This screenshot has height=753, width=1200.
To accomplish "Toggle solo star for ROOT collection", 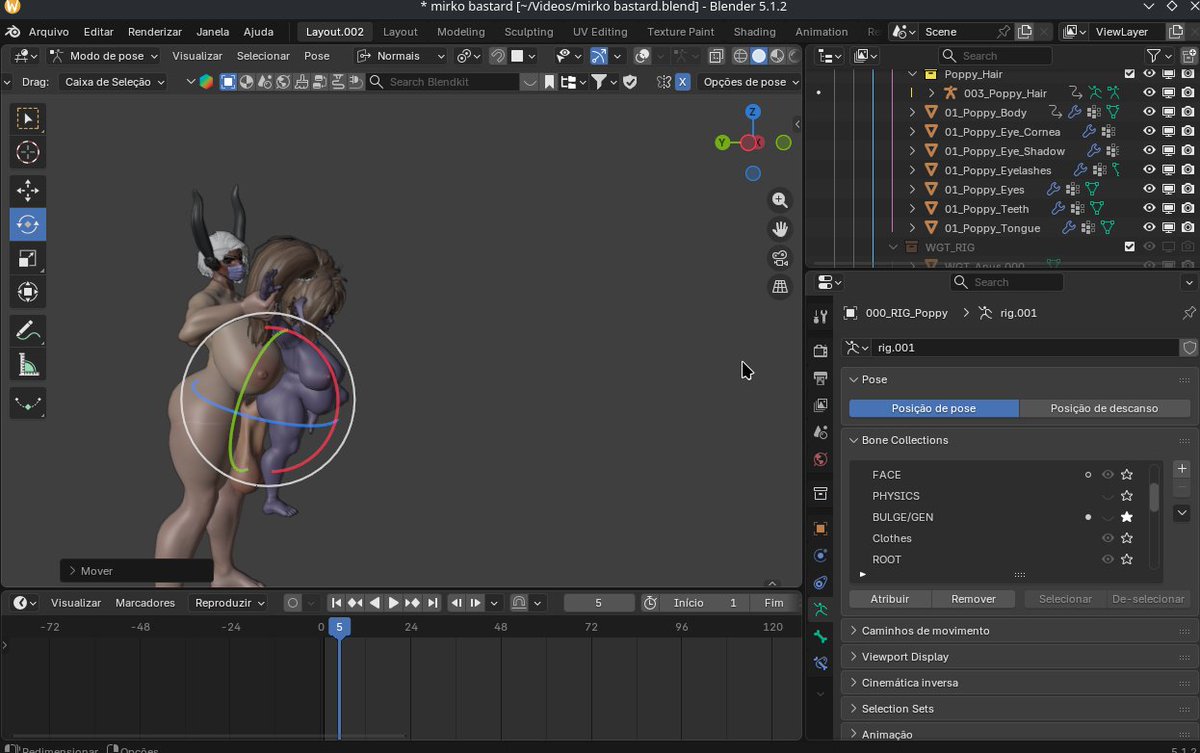I will pos(1127,559).
